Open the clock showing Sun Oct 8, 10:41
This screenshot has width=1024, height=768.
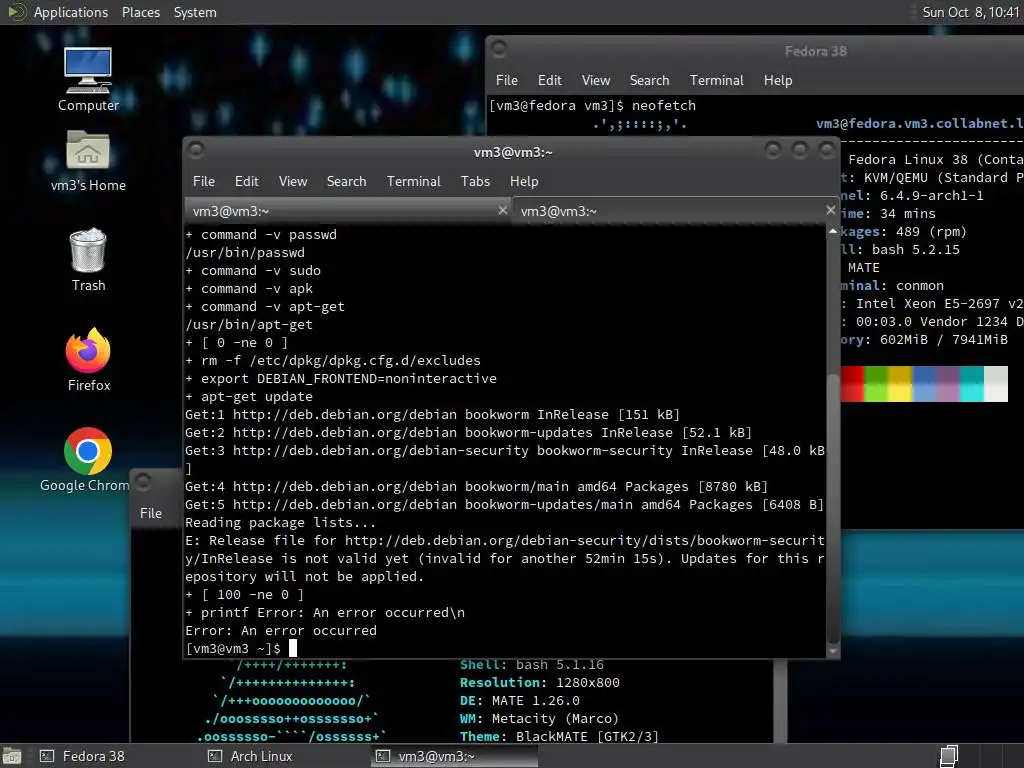coord(970,12)
